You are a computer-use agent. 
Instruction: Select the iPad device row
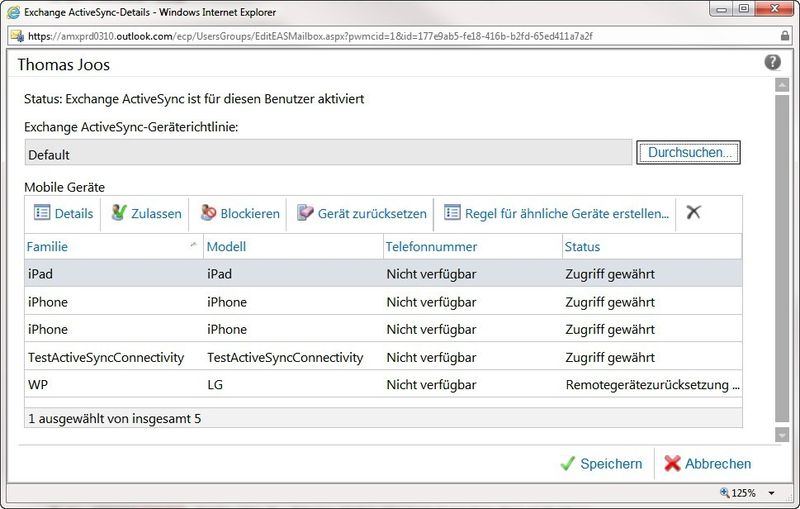(x=383, y=273)
